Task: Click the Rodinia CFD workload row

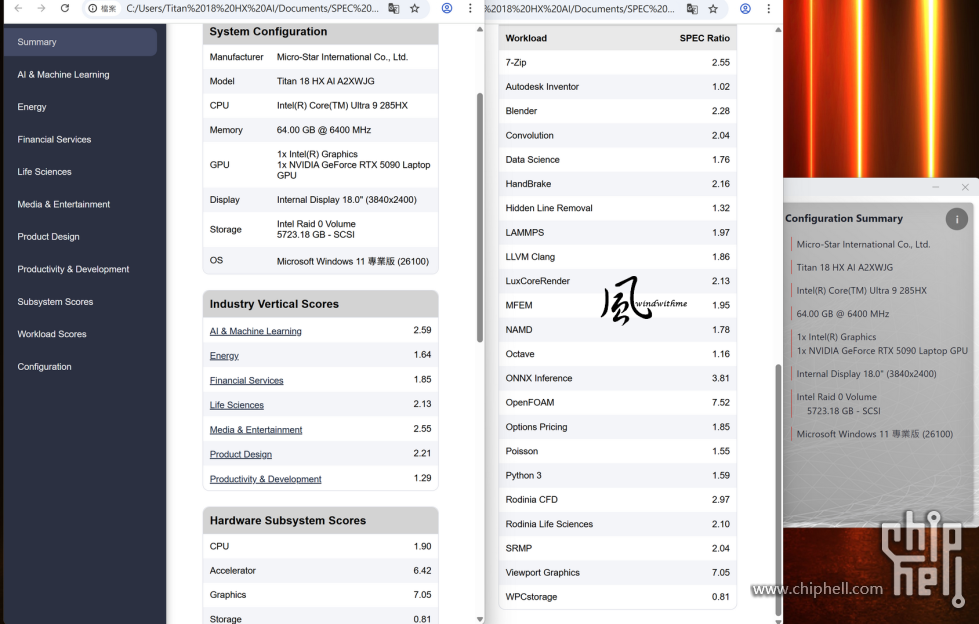Action: tap(617, 500)
